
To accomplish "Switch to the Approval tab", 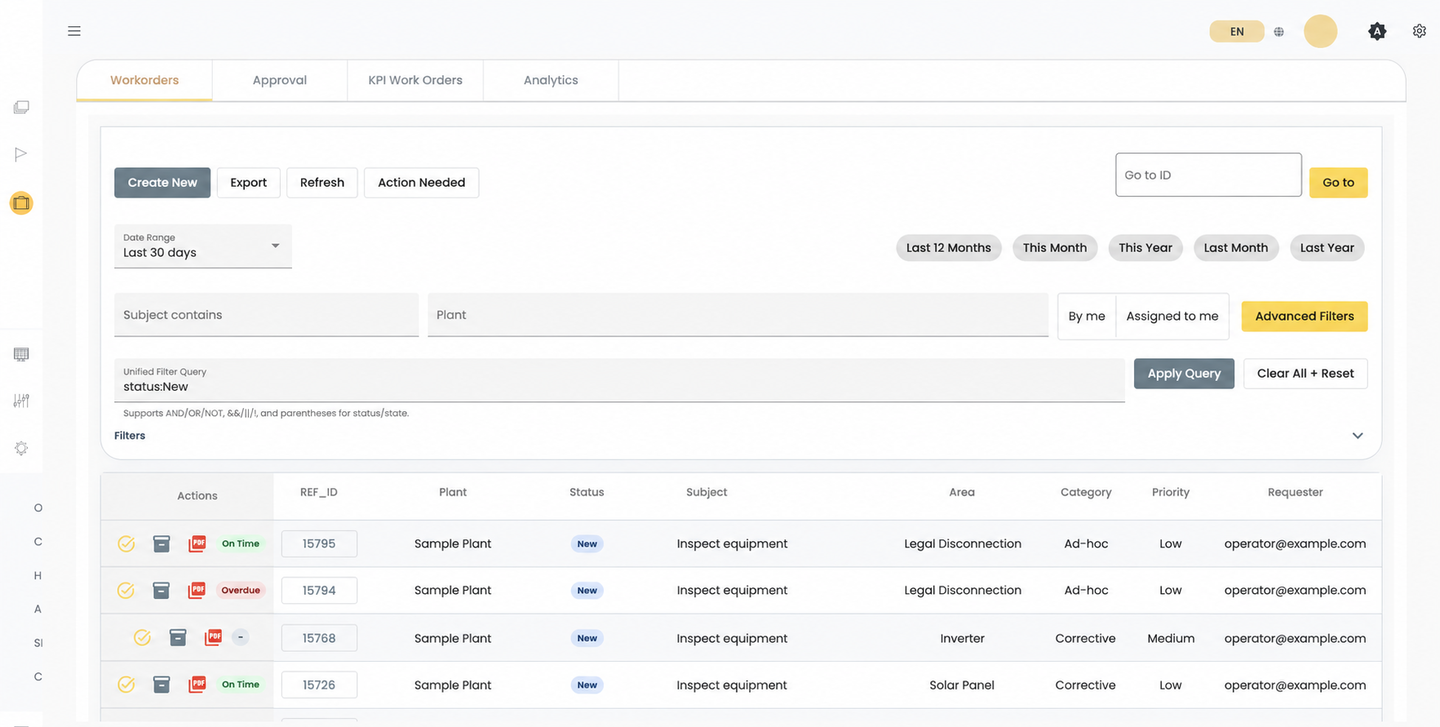I will (x=280, y=80).
